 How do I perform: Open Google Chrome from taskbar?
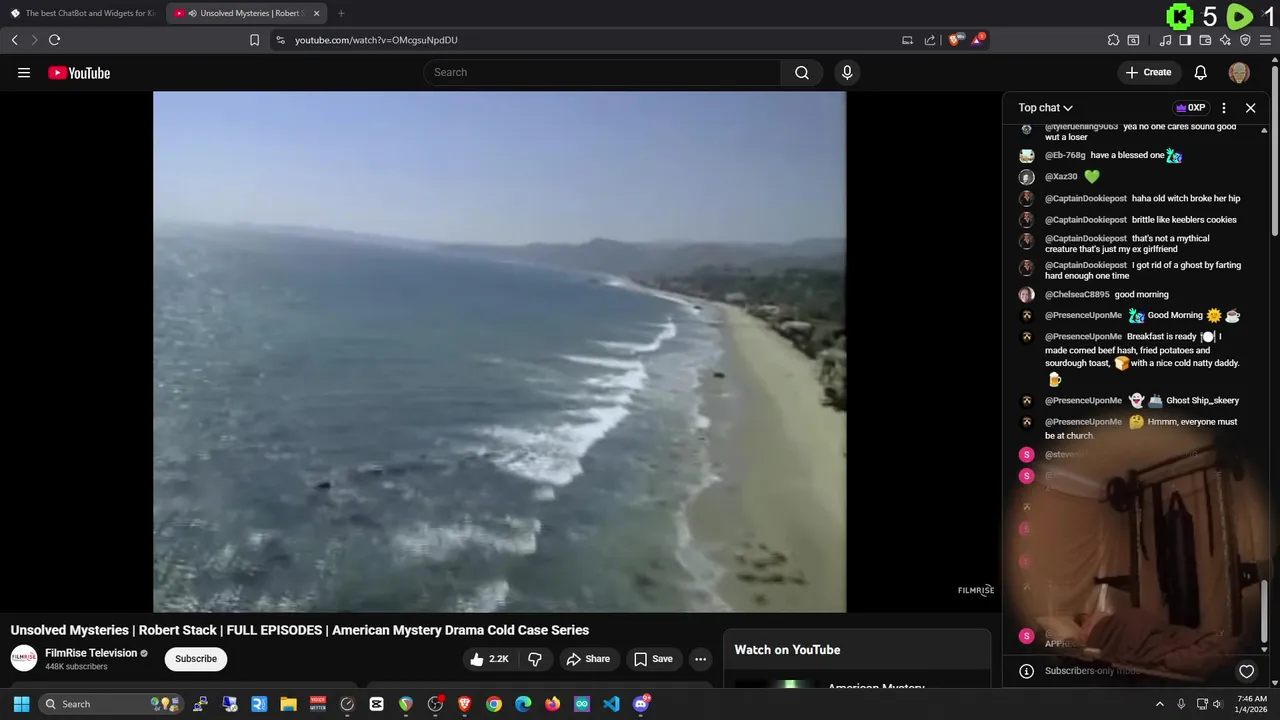494,704
